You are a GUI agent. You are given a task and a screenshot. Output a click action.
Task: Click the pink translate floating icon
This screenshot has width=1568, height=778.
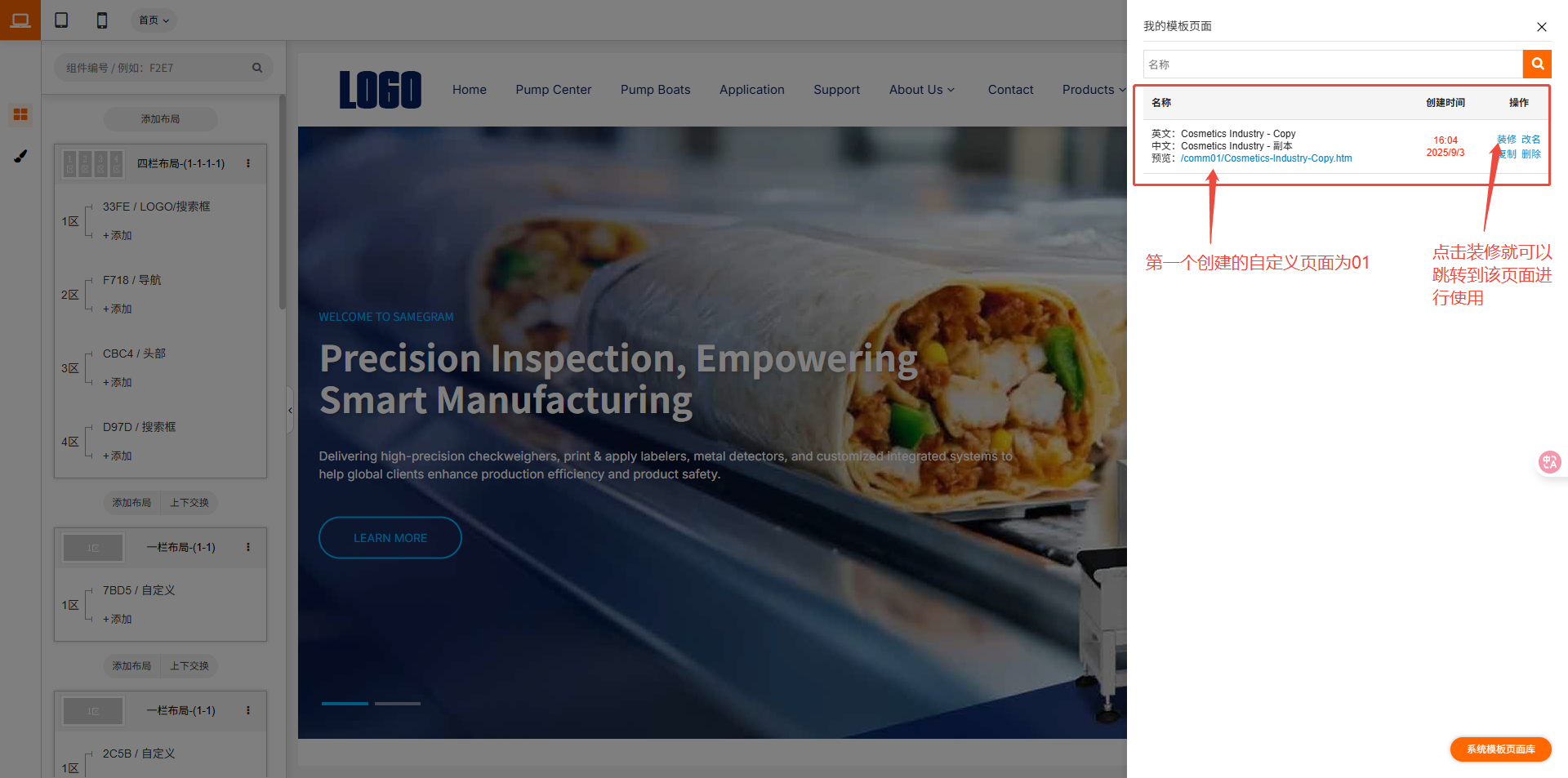[x=1549, y=462]
